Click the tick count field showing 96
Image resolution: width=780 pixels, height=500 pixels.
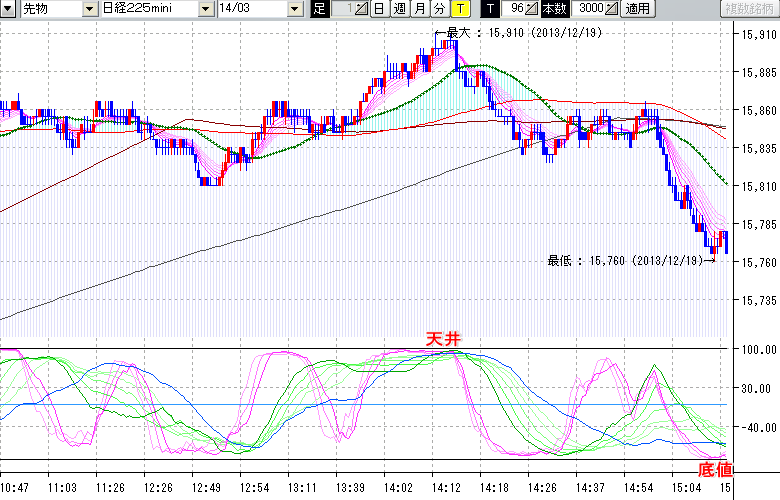point(515,9)
